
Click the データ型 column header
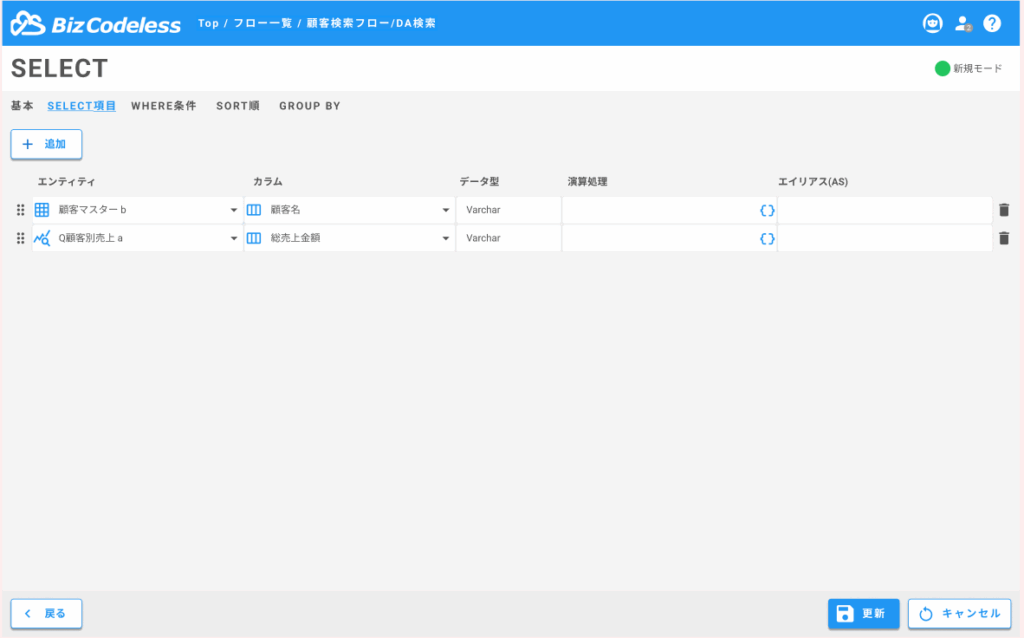point(479,182)
